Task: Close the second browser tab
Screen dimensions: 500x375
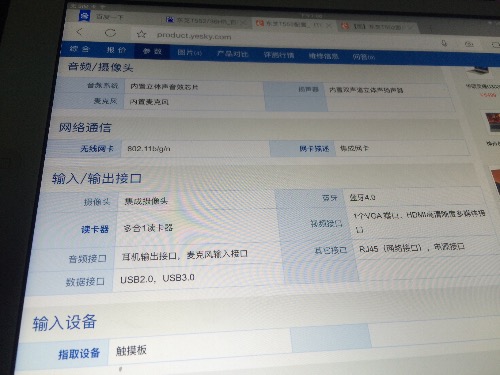Action: tap(244, 22)
